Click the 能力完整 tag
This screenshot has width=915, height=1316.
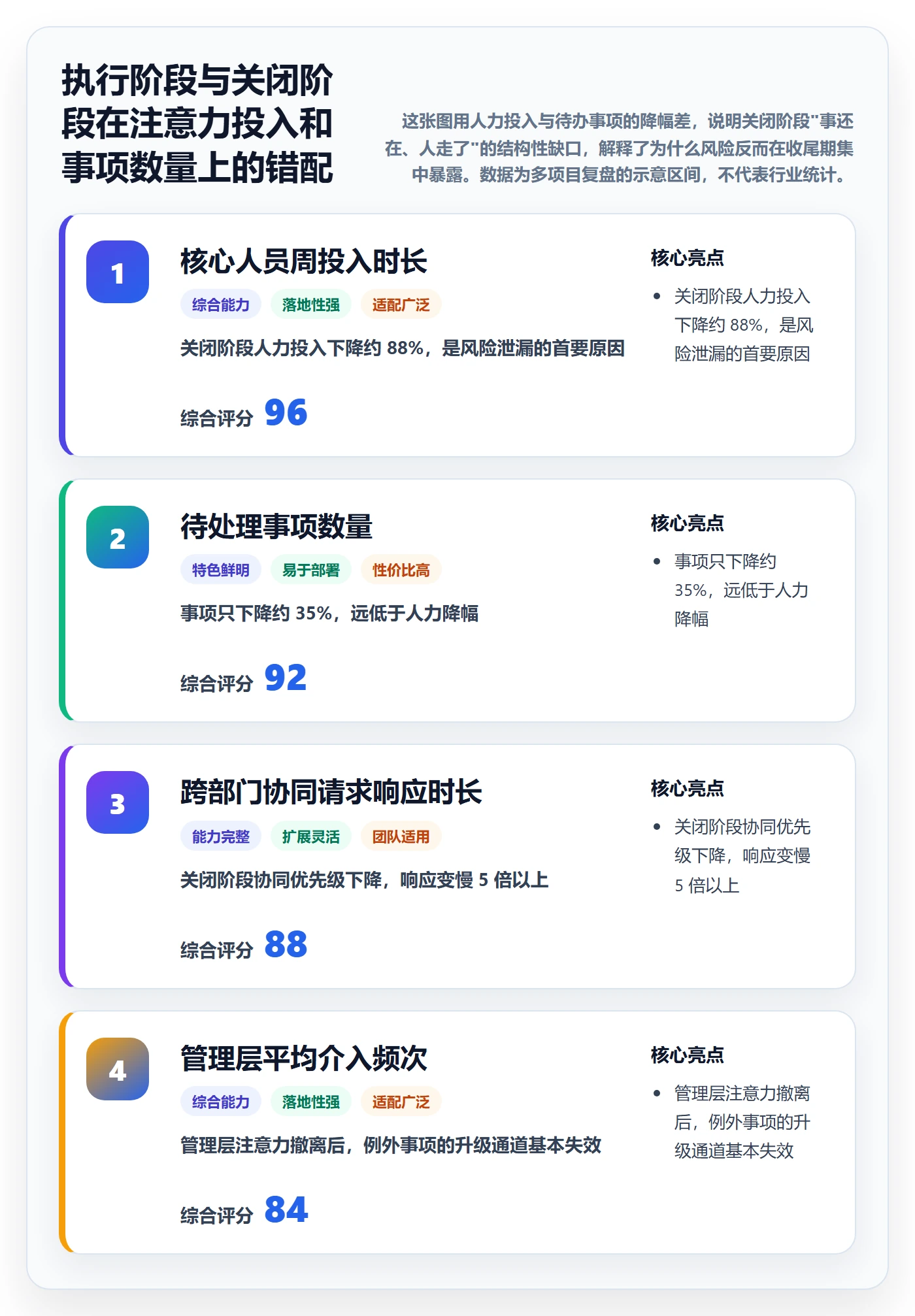tap(221, 836)
